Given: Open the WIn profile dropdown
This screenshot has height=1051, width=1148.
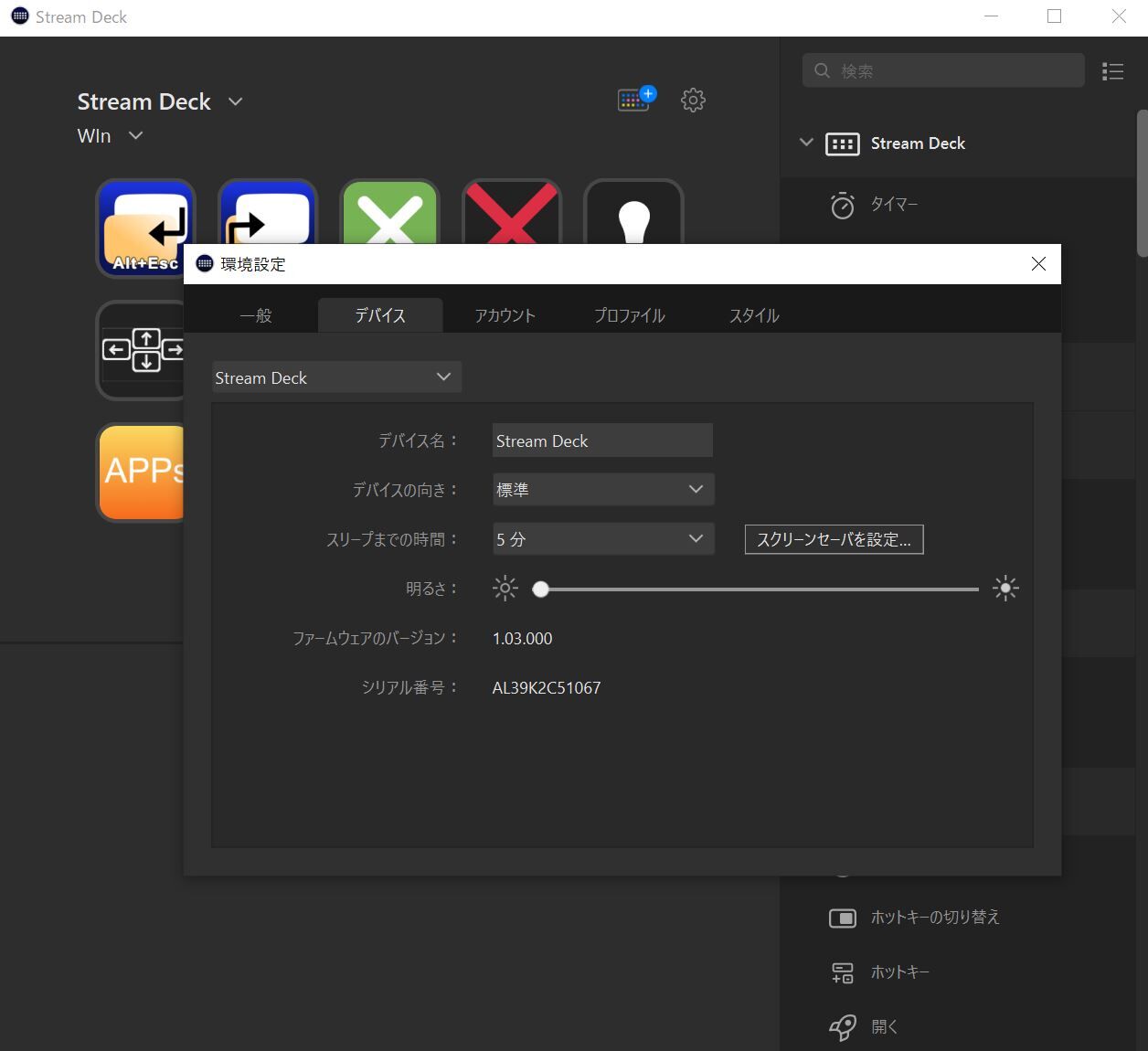Looking at the screenshot, I should [x=136, y=135].
